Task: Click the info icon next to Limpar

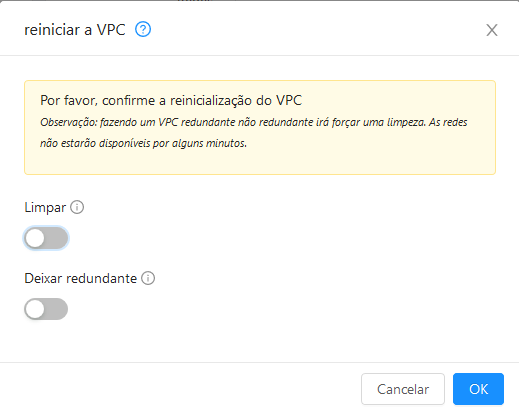Action: [x=77, y=207]
